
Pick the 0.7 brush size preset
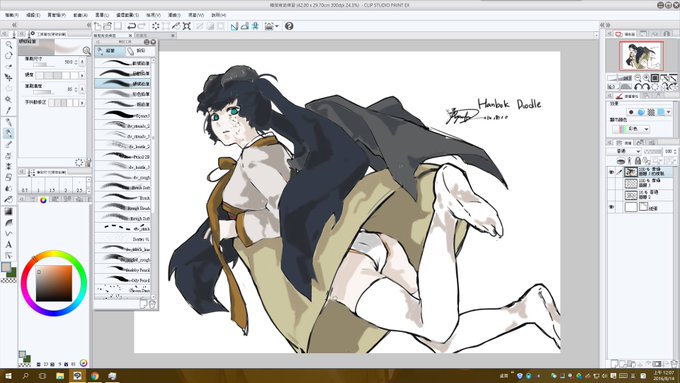click(x=25, y=186)
